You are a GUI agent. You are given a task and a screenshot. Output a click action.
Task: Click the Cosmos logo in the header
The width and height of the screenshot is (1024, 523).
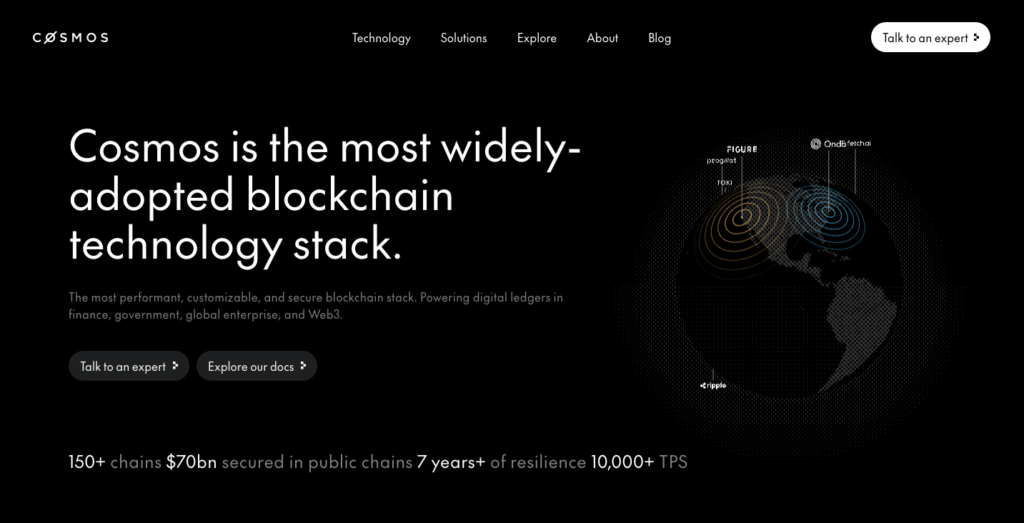tap(70, 38)
